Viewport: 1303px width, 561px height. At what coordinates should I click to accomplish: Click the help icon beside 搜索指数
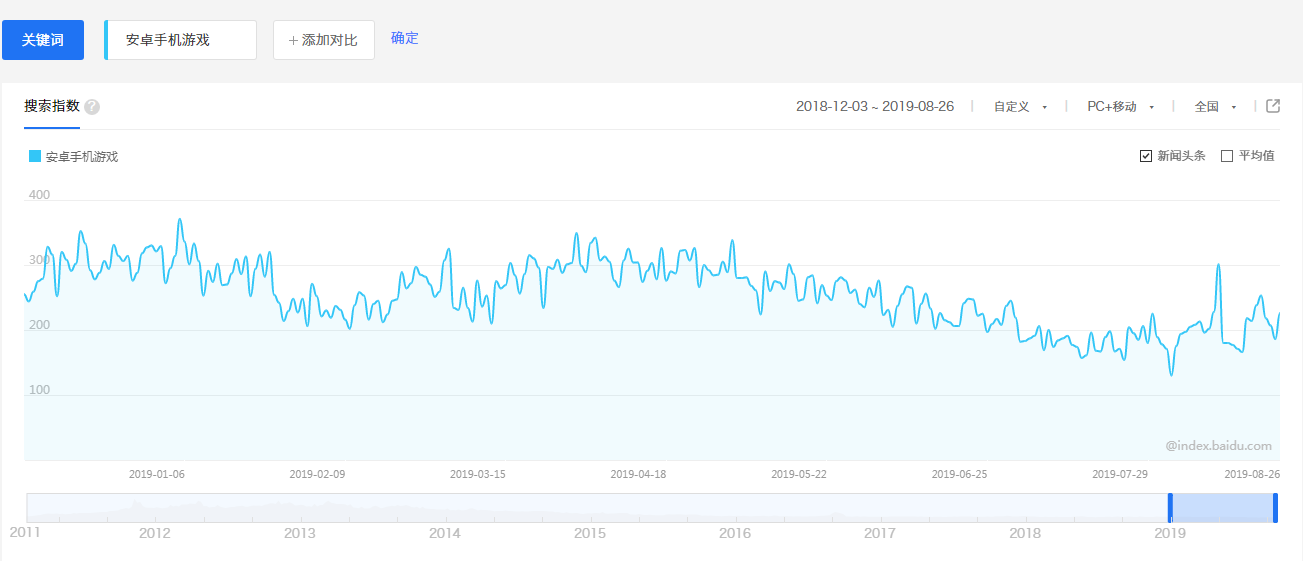pyautogui.click(x=92, y=107)
